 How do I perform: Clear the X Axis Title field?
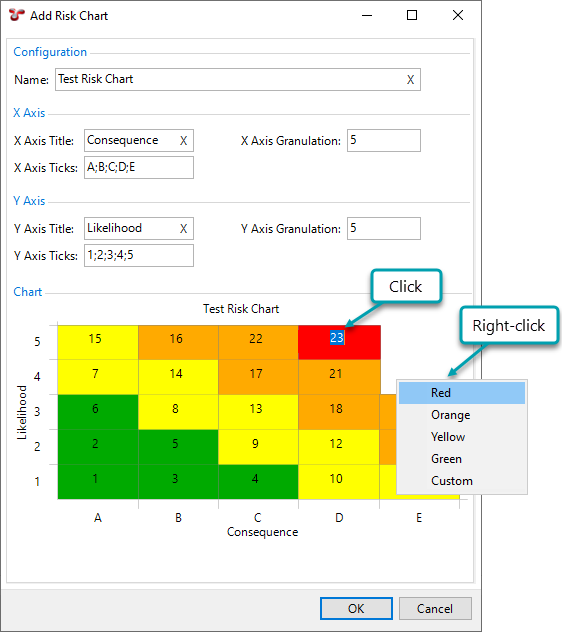tap(183, 141)
